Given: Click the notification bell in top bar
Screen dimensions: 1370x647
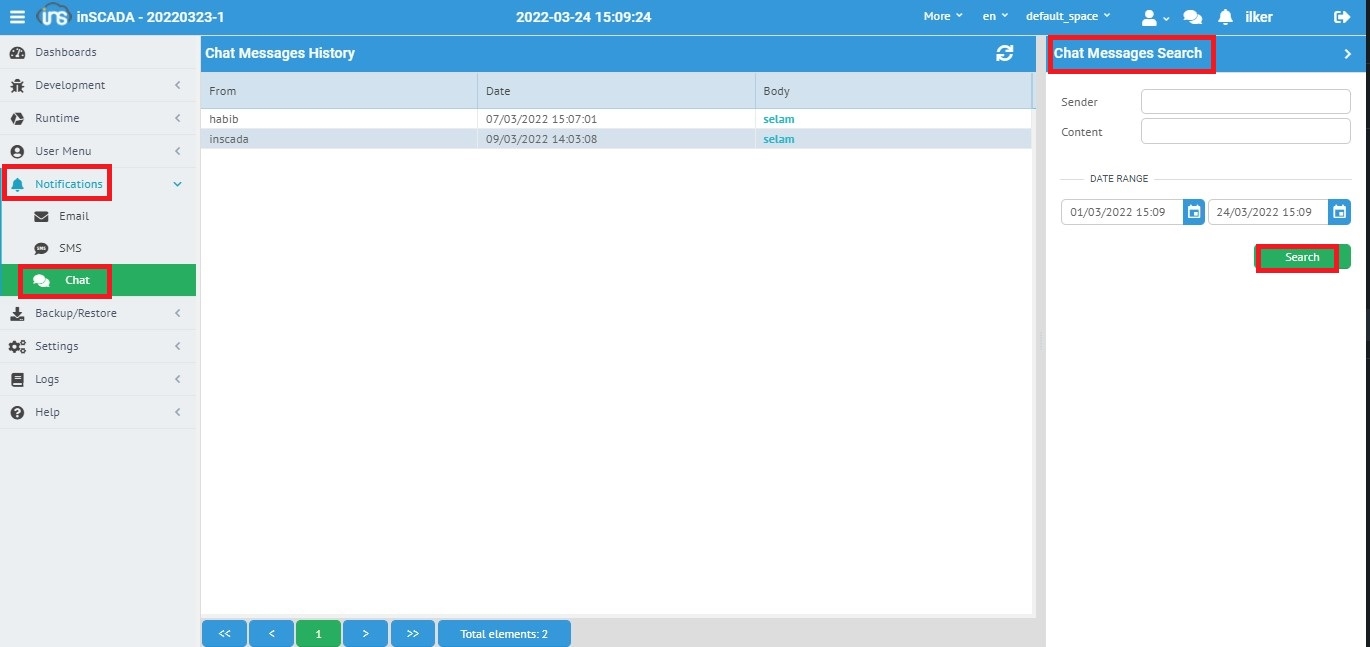Looking at the screenshot, I should pos(1225,17).
